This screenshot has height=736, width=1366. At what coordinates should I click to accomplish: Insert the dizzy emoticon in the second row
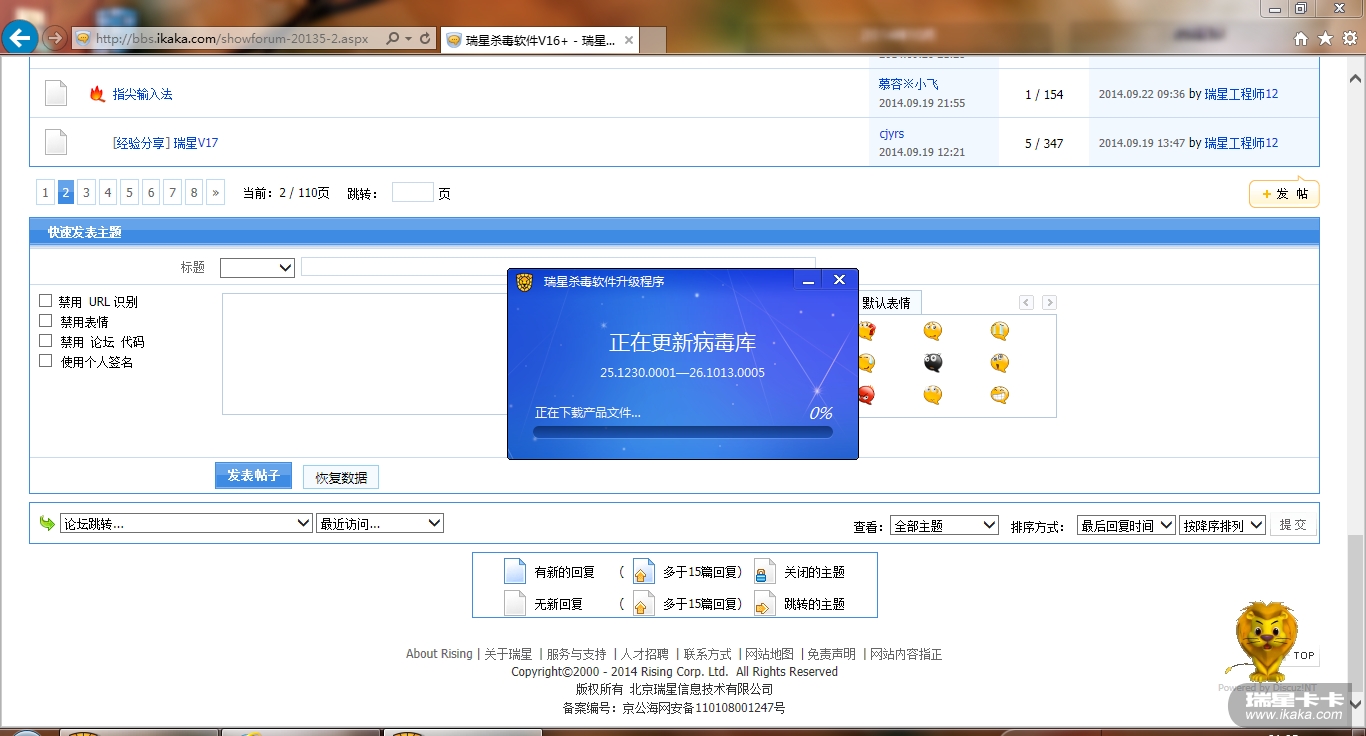[x=999, y=363]
